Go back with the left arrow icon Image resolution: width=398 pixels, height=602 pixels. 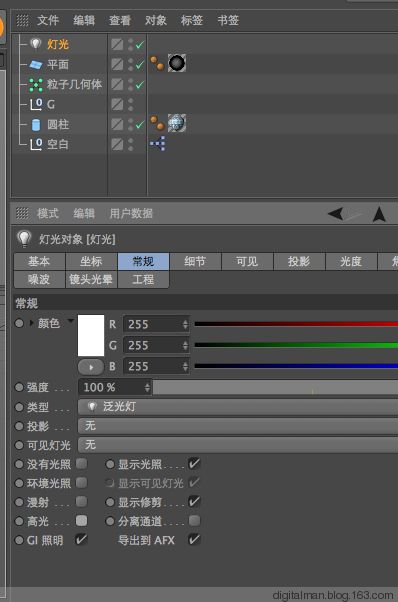pos(335,213)
